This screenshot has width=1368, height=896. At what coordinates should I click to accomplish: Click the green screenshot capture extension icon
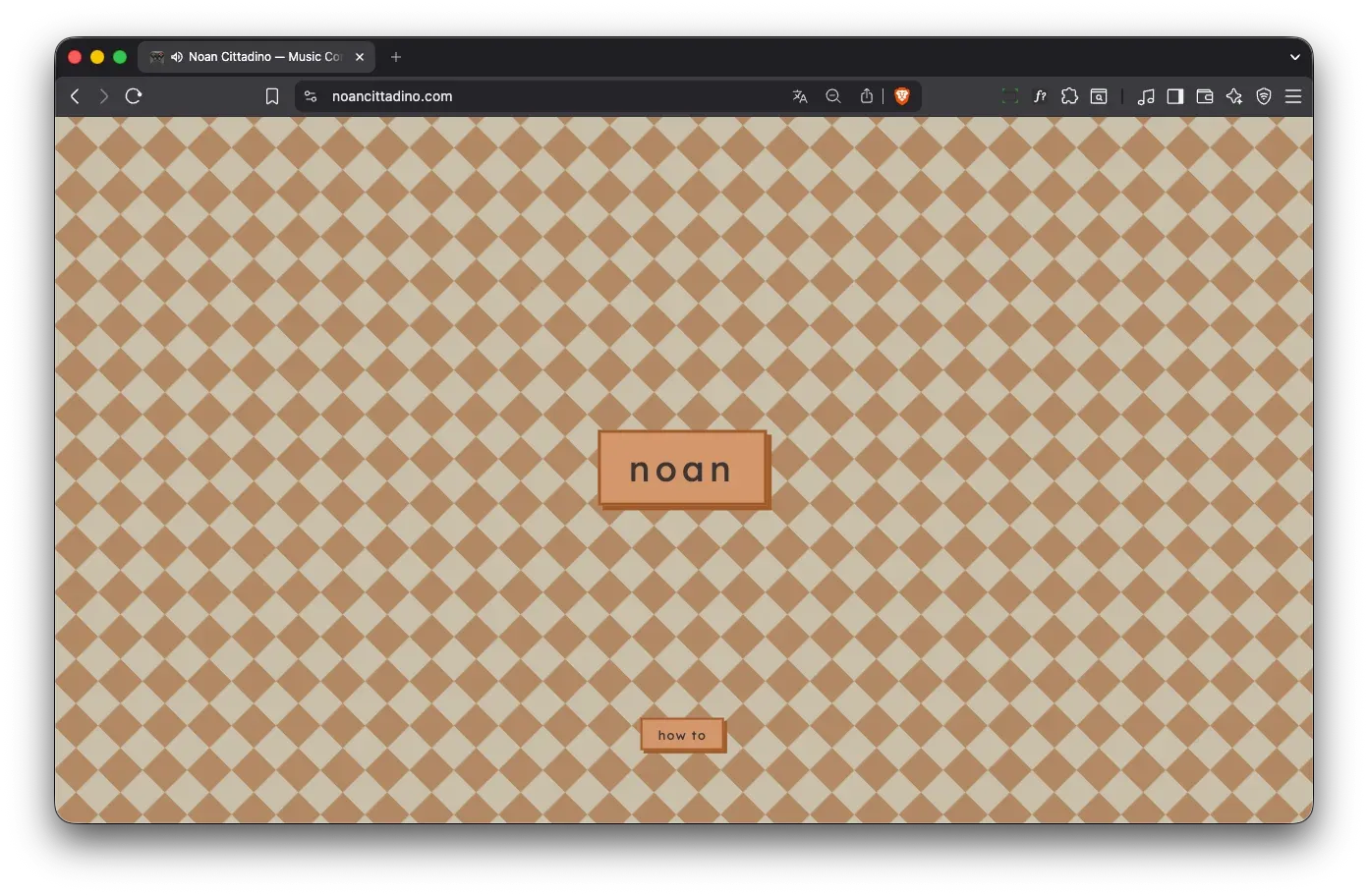tap(1009, 96)
